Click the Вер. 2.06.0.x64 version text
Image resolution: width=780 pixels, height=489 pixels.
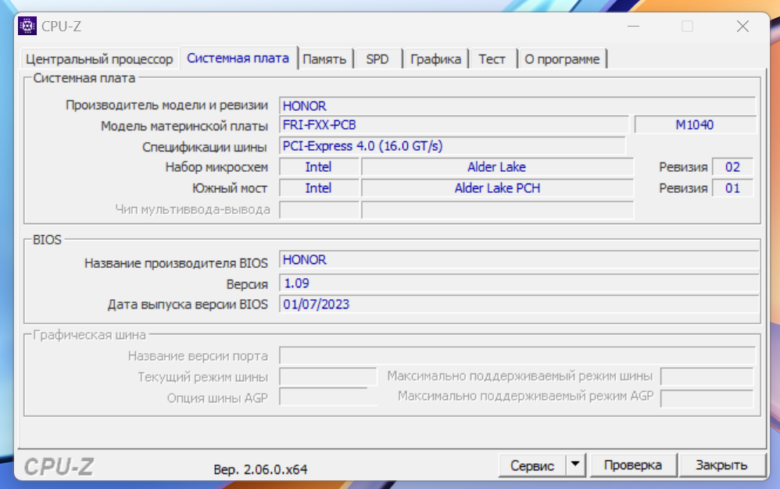click(260, 470)
